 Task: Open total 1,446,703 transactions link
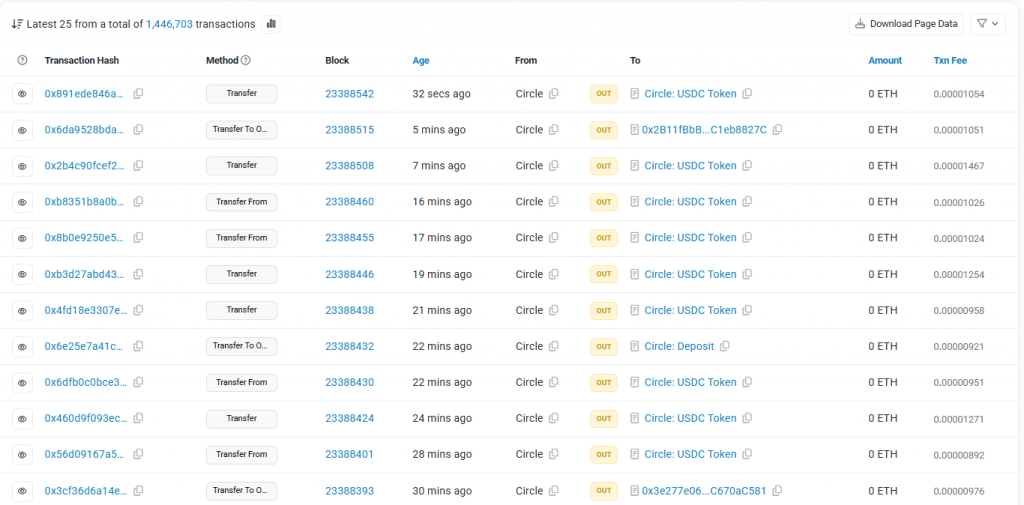coord(169,24)
